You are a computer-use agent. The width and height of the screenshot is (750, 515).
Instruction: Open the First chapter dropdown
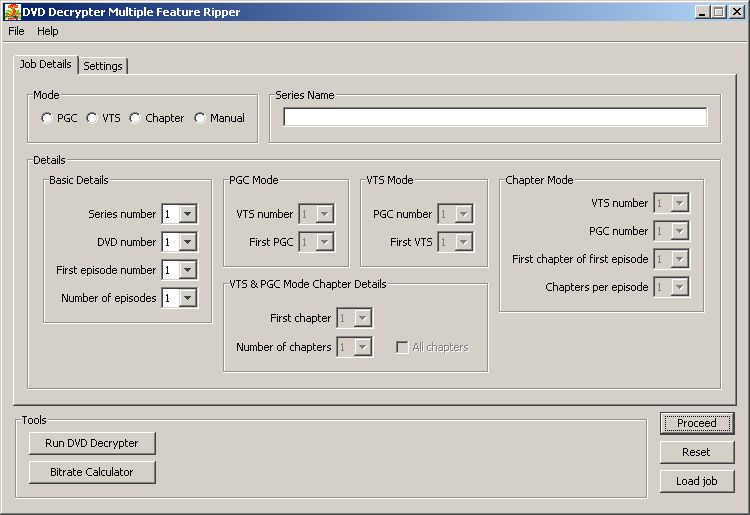pyautogui.click(x=363, y=318)
